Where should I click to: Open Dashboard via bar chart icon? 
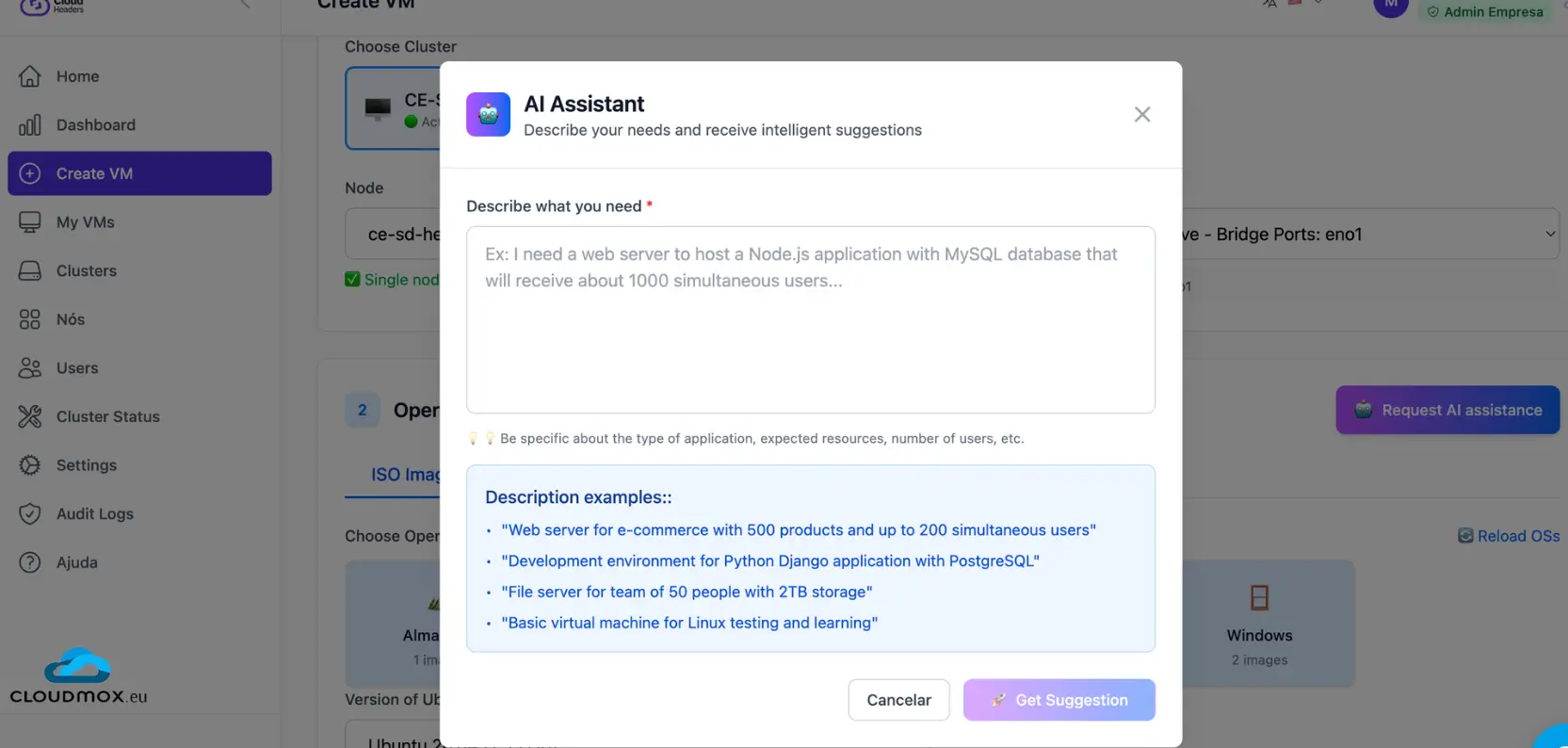[x=30, y=125]
